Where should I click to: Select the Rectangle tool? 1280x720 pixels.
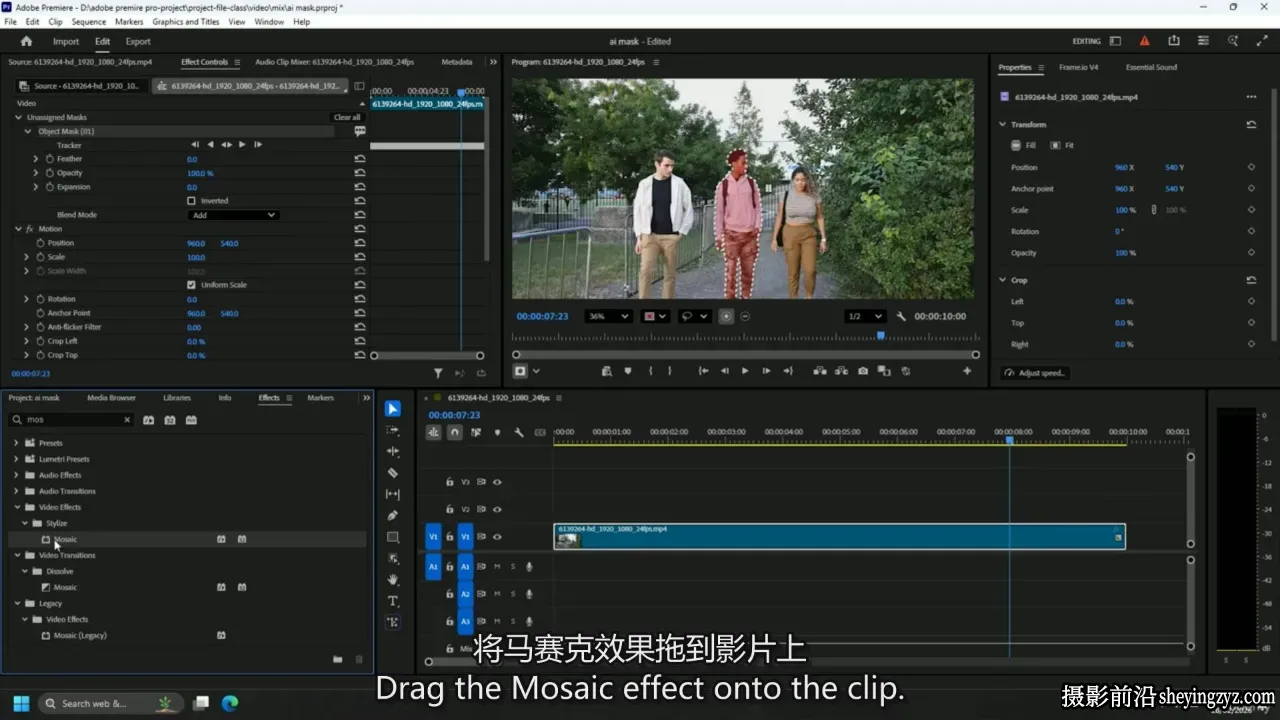(x=393, y=537)
